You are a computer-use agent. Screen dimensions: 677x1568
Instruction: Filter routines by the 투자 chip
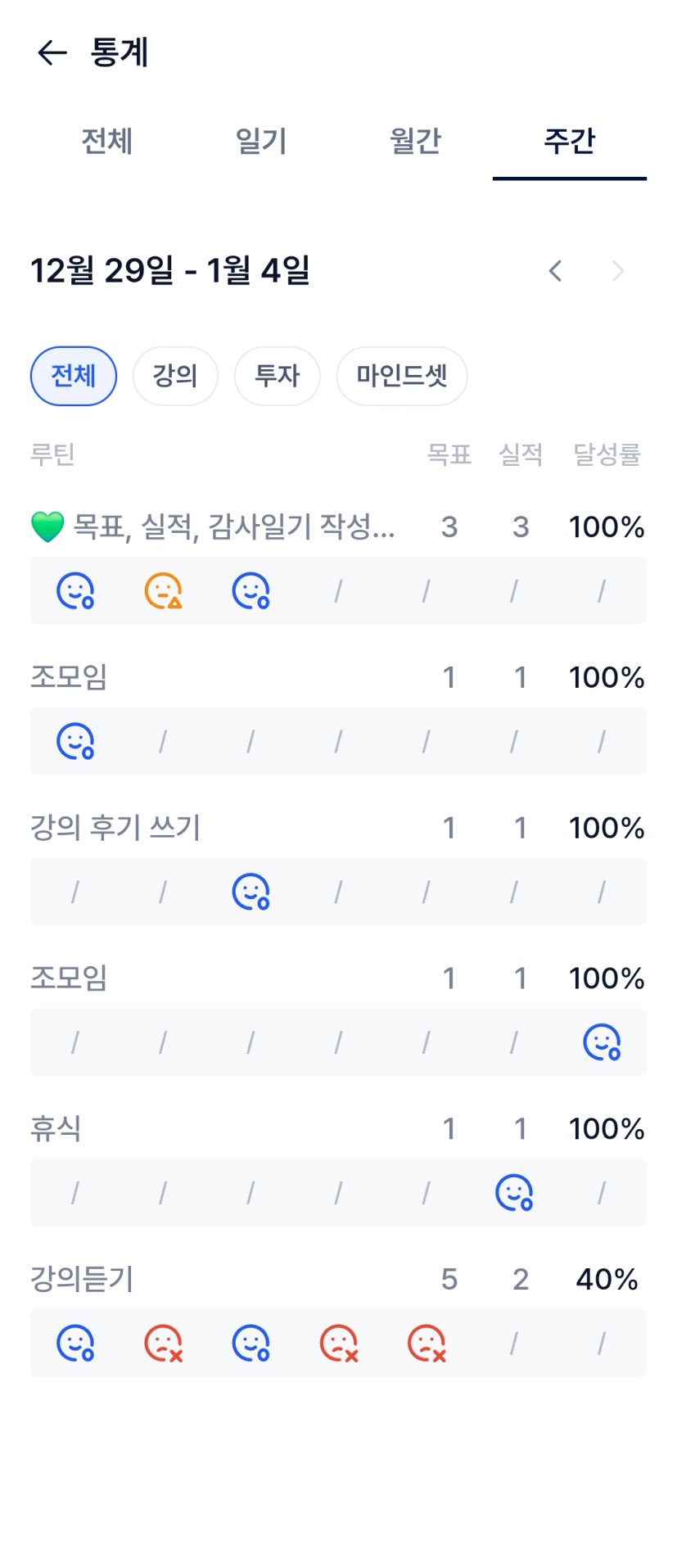coord(277,376)
